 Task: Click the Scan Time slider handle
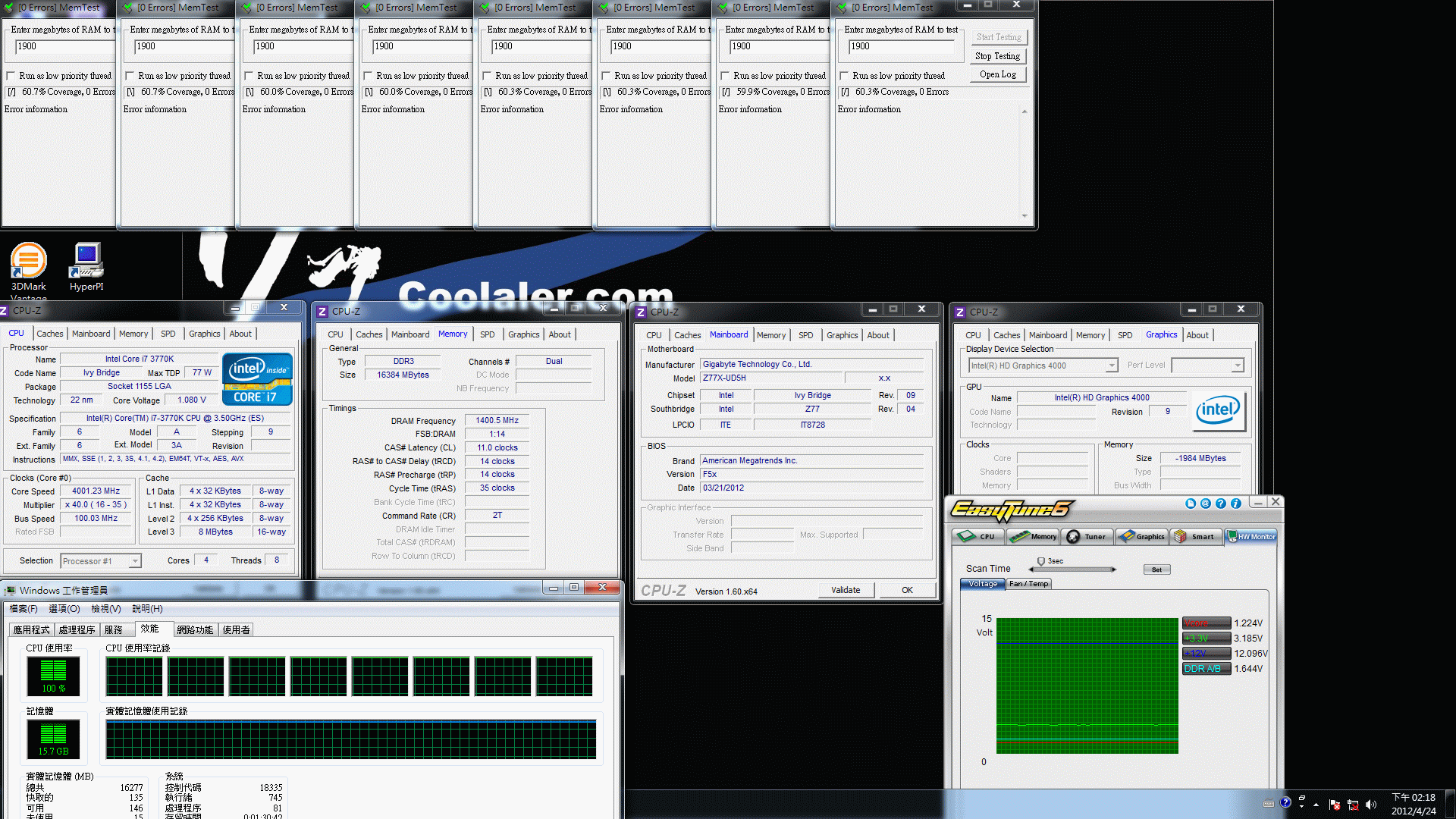point(1041,562)
